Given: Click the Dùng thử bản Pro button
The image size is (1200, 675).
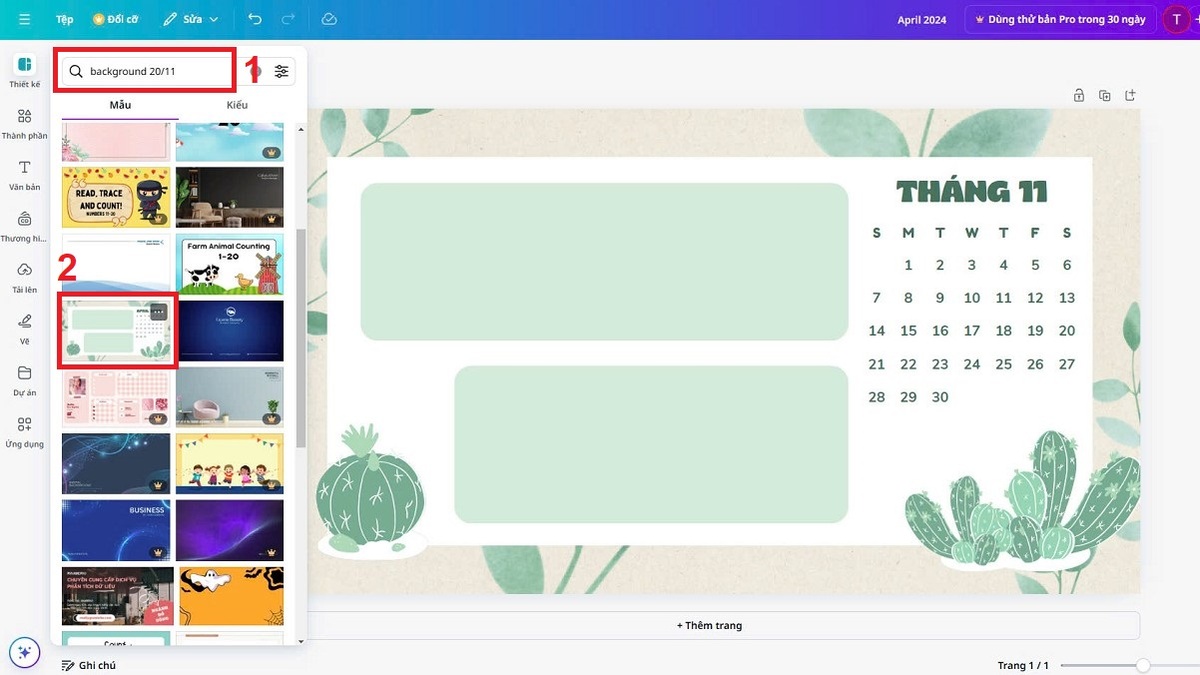Looking at the screenshot, I should click(x=1058, y=18).
